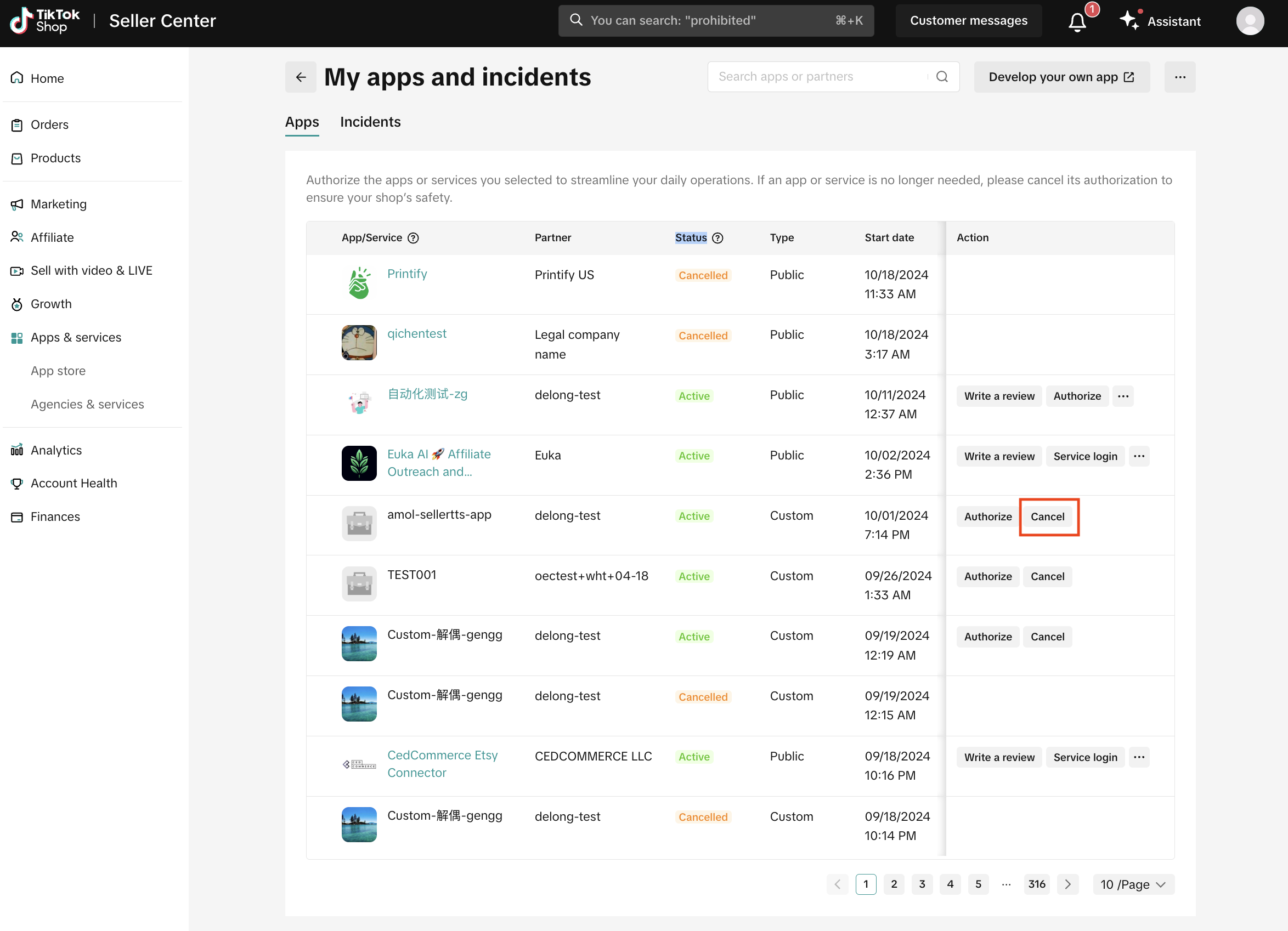Click the Euka AI app logo

click(359, 463)
